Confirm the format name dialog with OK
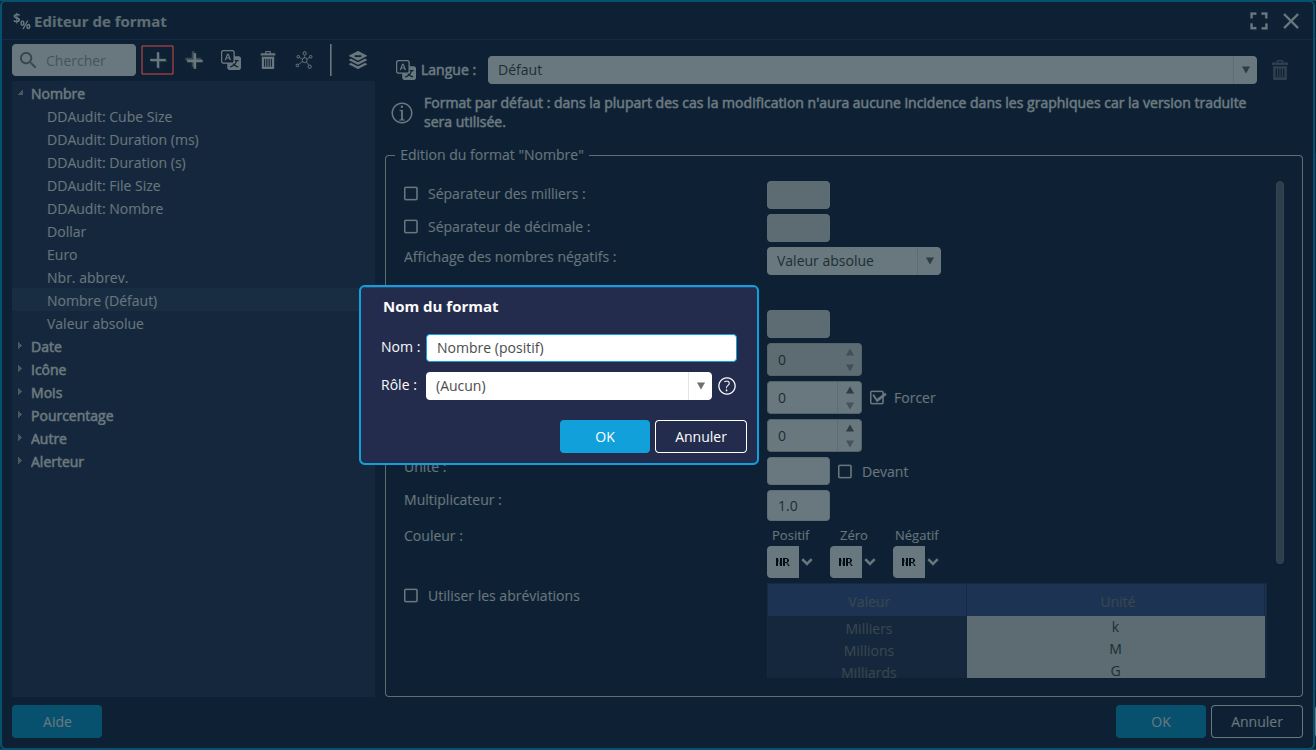1316x750 pixels. pos(604,437)
